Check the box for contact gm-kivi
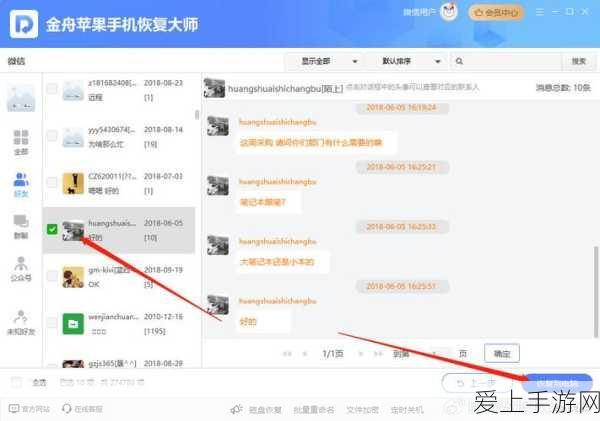 52,276
